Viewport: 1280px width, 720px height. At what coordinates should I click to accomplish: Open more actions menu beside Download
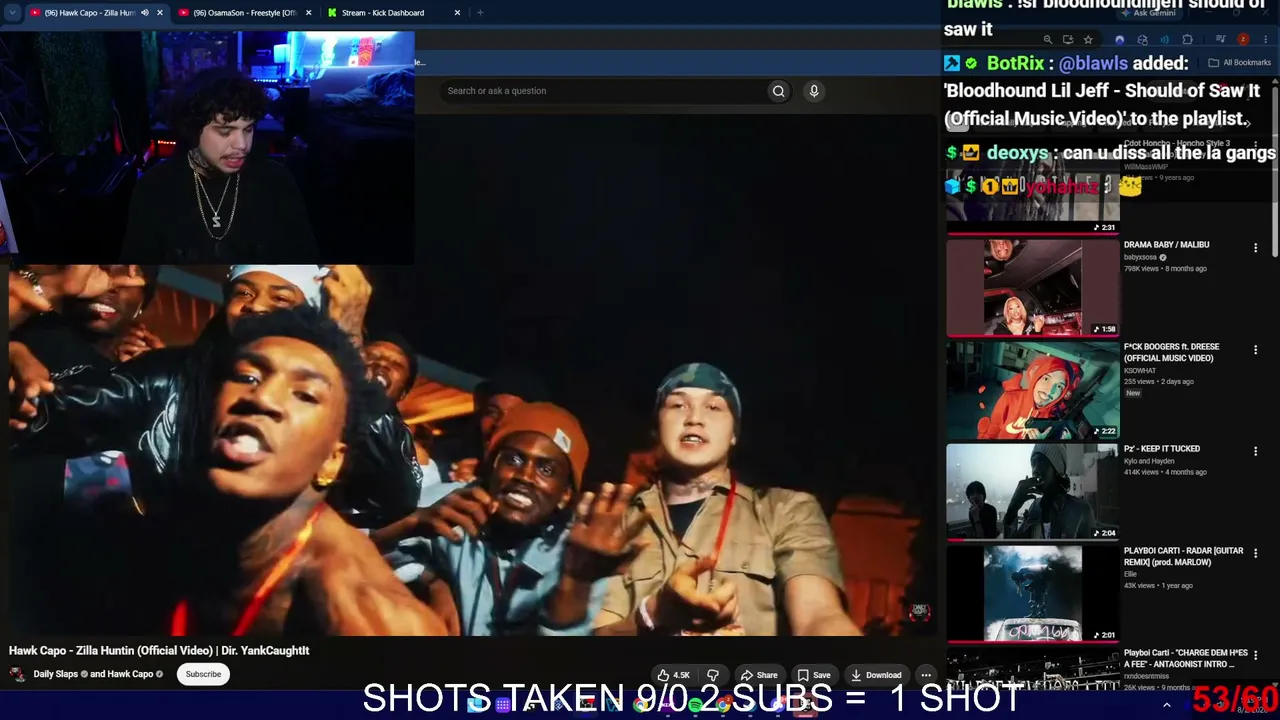(x=926, y=675)
